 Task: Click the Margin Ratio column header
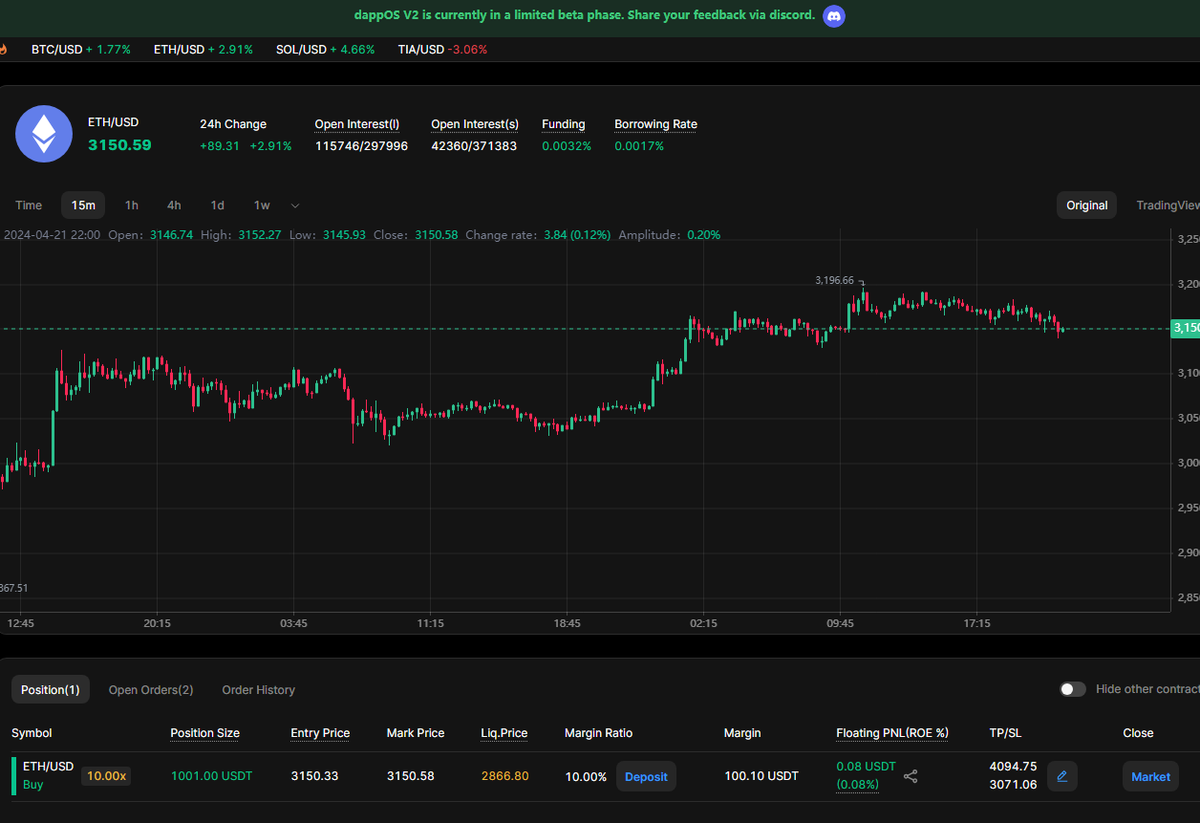[599, 733]
